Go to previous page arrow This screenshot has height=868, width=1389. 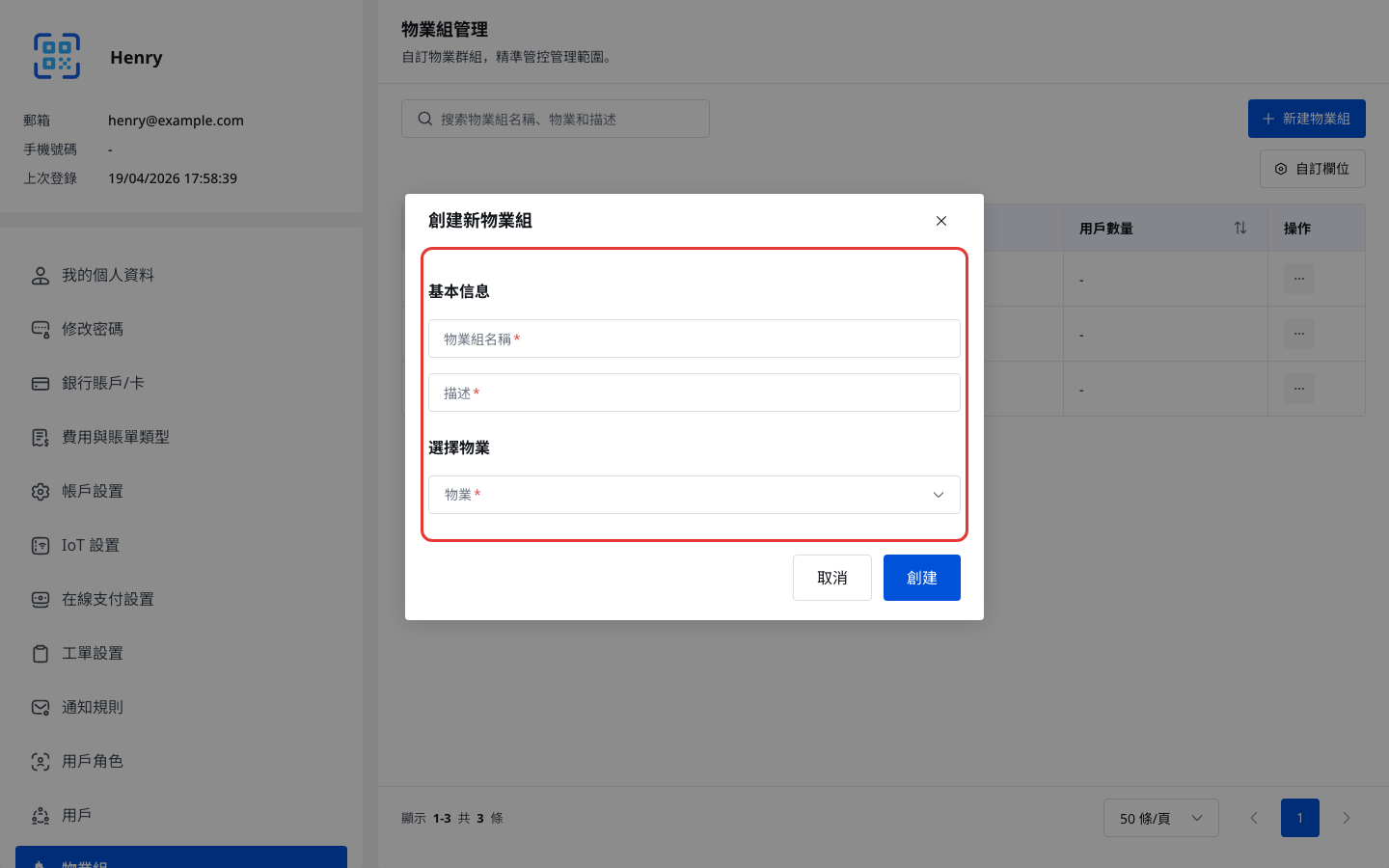(1254, 818)
